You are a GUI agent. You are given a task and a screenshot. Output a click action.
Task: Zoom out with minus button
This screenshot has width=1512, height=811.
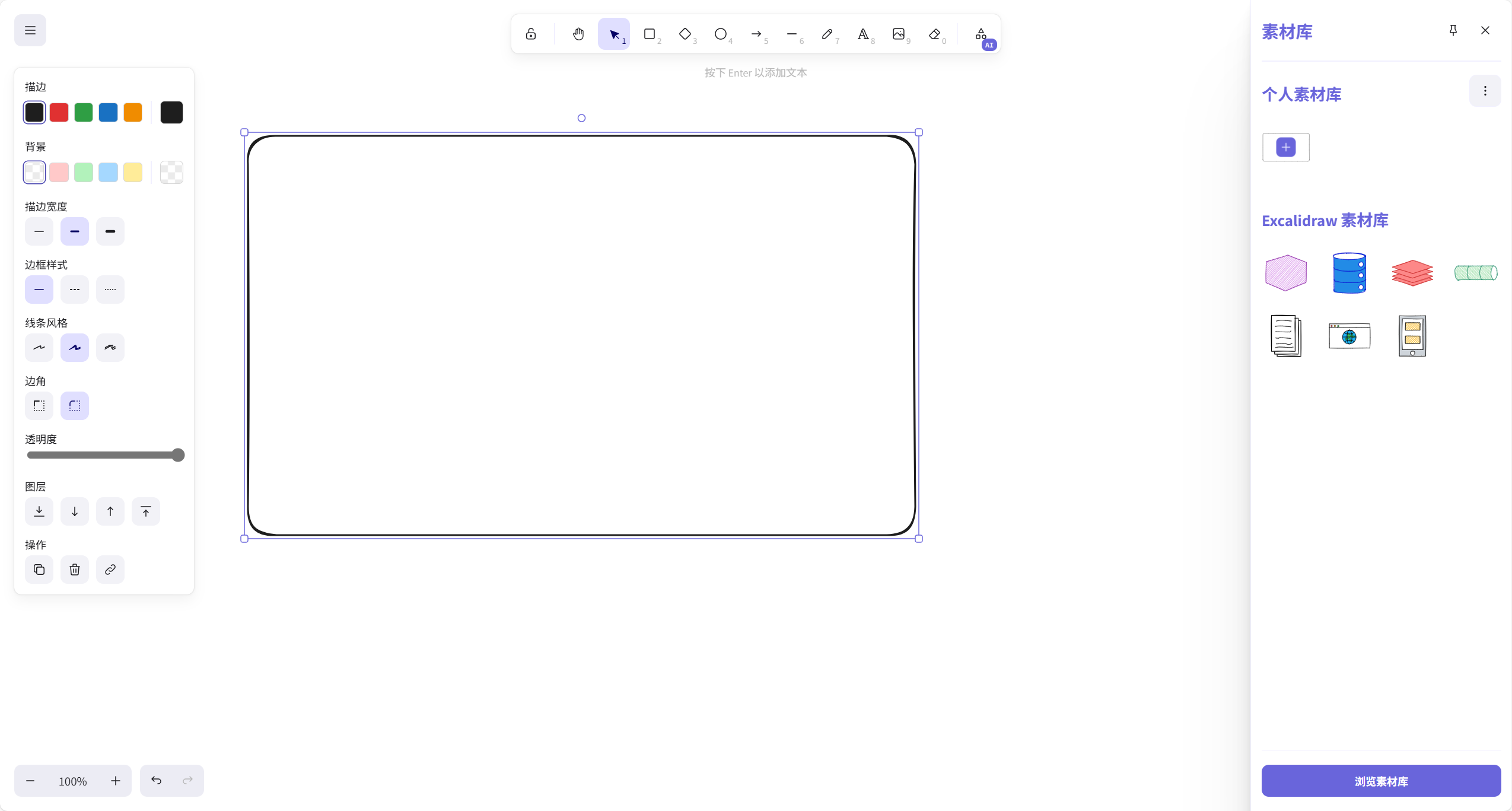point(30,781)
